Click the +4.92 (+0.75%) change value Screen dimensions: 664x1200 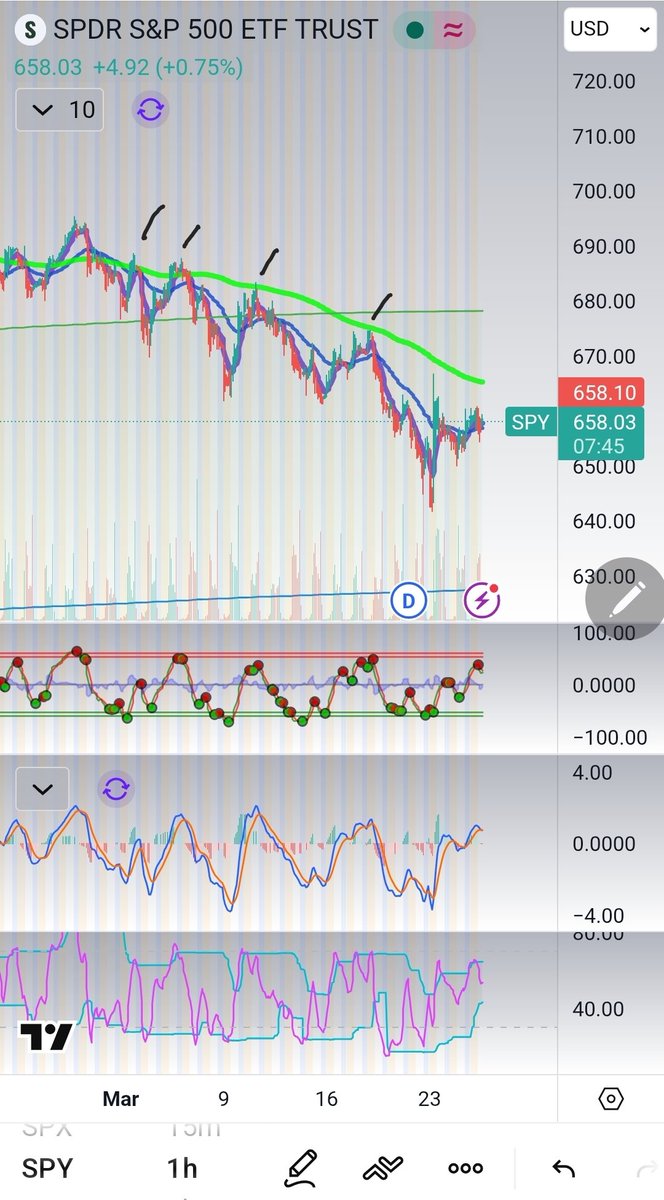tap(167, 68)
